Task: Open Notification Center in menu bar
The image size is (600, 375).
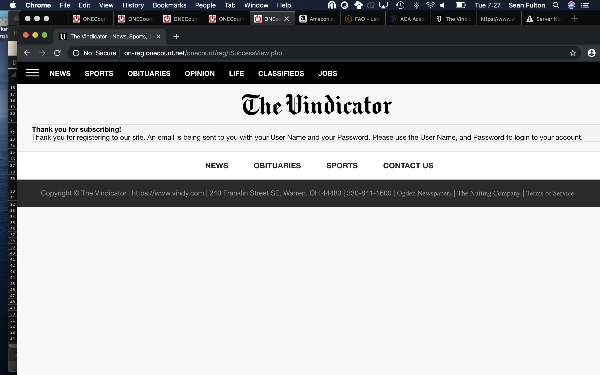Action: pyautogui.click(x=585, y=5)
